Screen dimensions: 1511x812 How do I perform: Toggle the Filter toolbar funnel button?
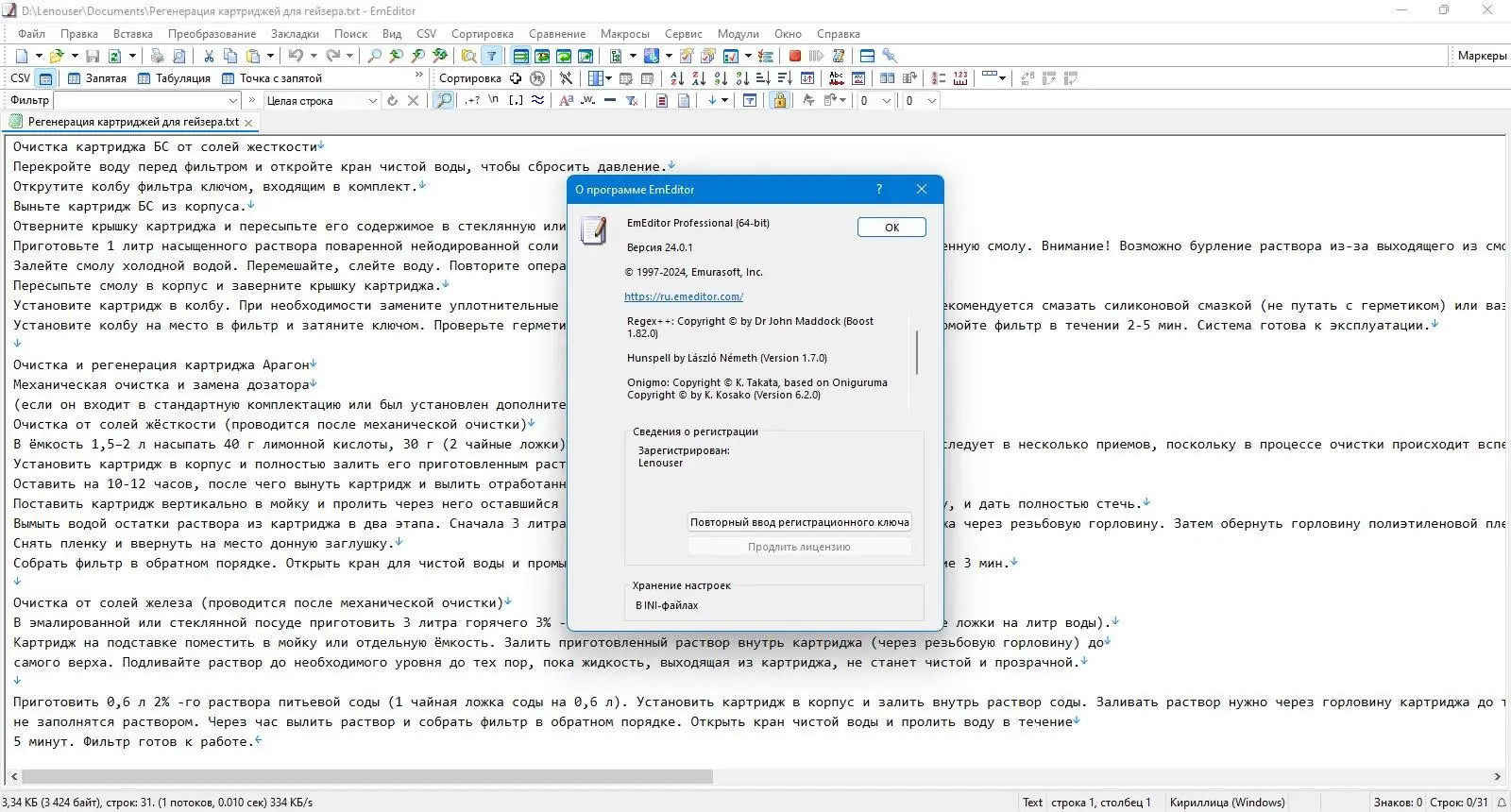(x=491, y=56)
